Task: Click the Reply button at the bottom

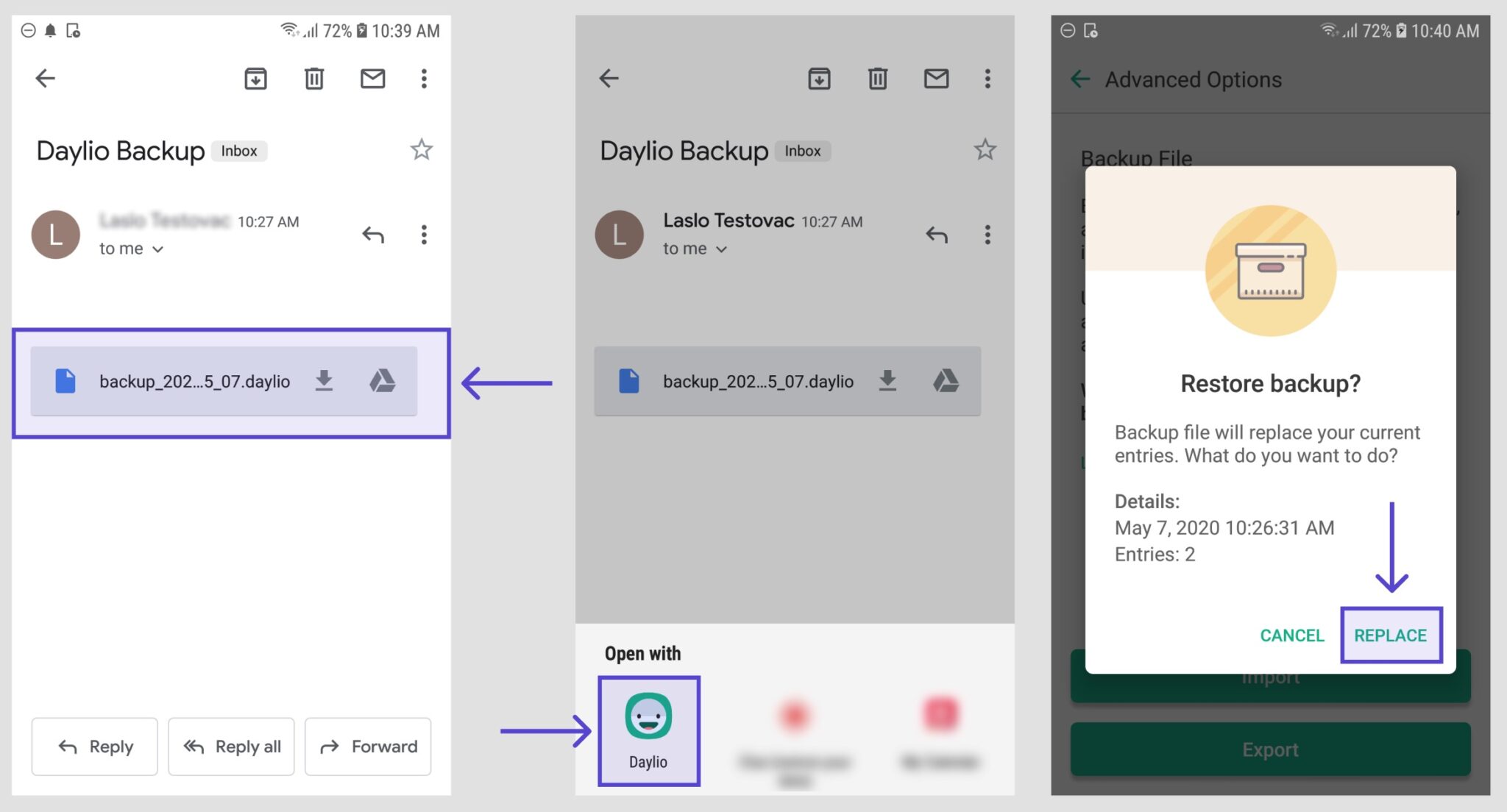Action: pyautogui.click(x=94, y=747)
